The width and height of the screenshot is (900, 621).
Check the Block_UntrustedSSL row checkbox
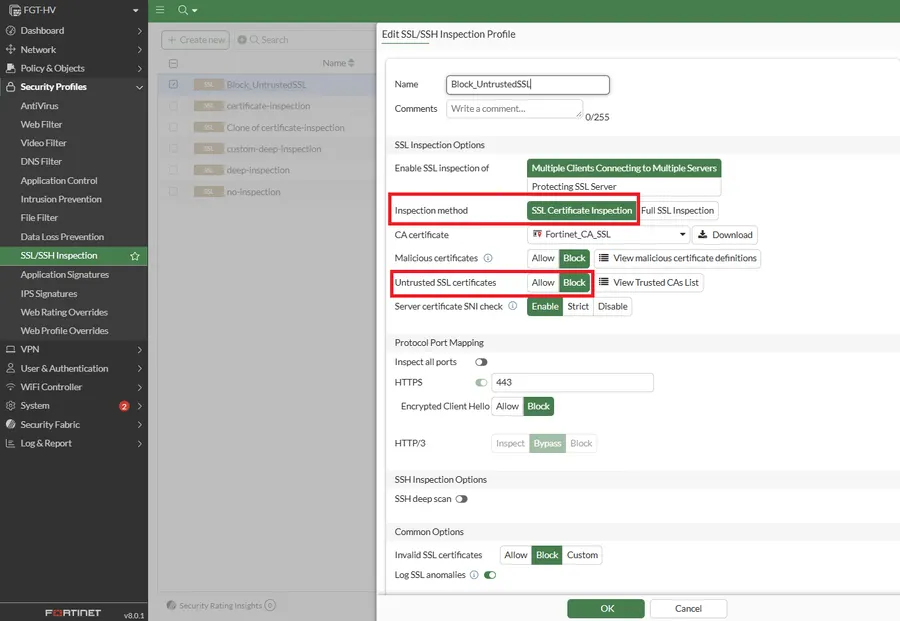coord(173,84)
